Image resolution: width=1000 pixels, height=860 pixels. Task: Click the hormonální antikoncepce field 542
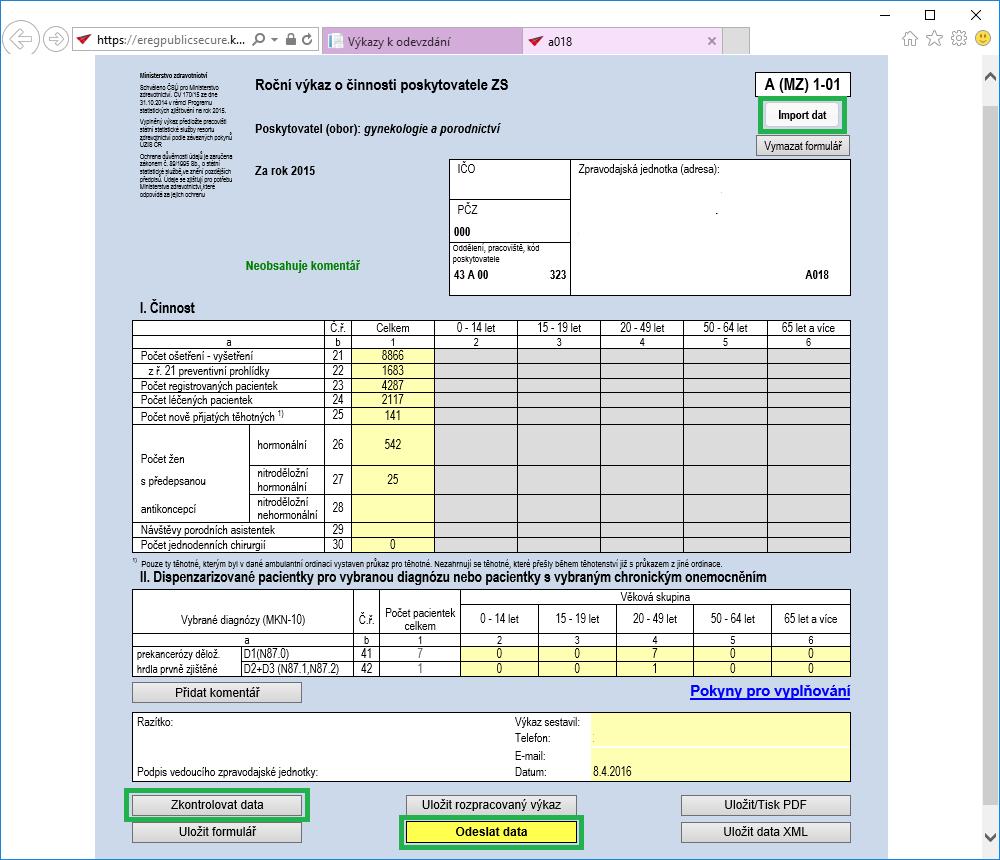pyautogui.click(x=393, y=445)
